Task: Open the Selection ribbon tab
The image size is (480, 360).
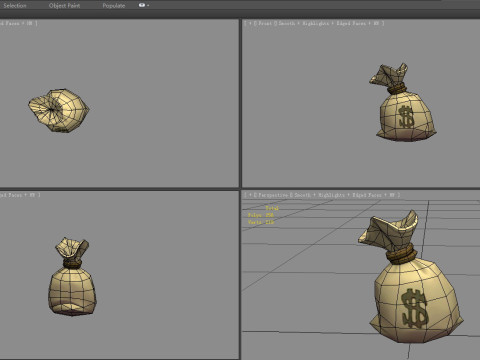Action: 15,6
